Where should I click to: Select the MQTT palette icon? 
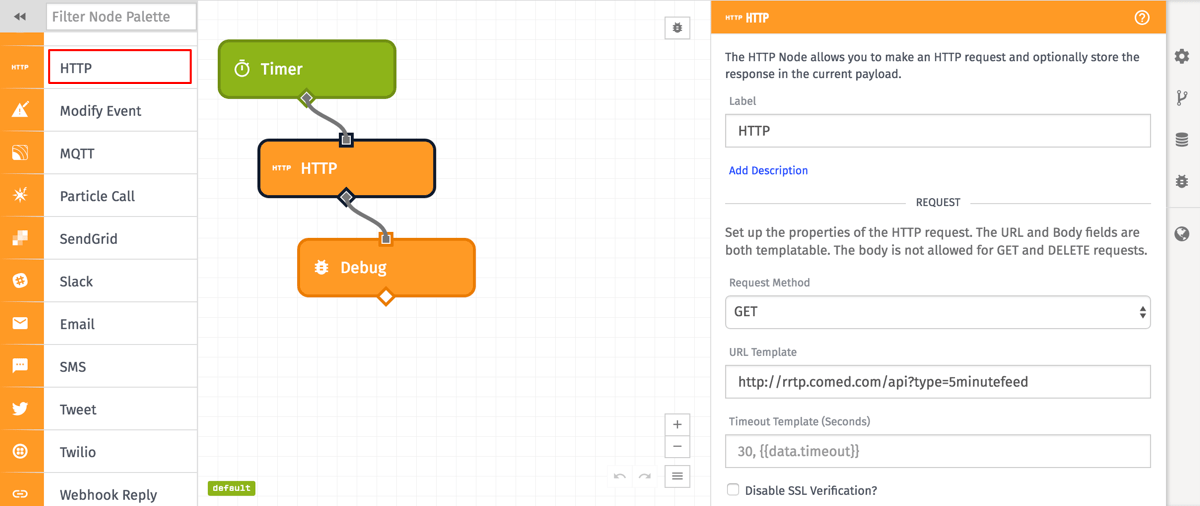pos(21,153)
